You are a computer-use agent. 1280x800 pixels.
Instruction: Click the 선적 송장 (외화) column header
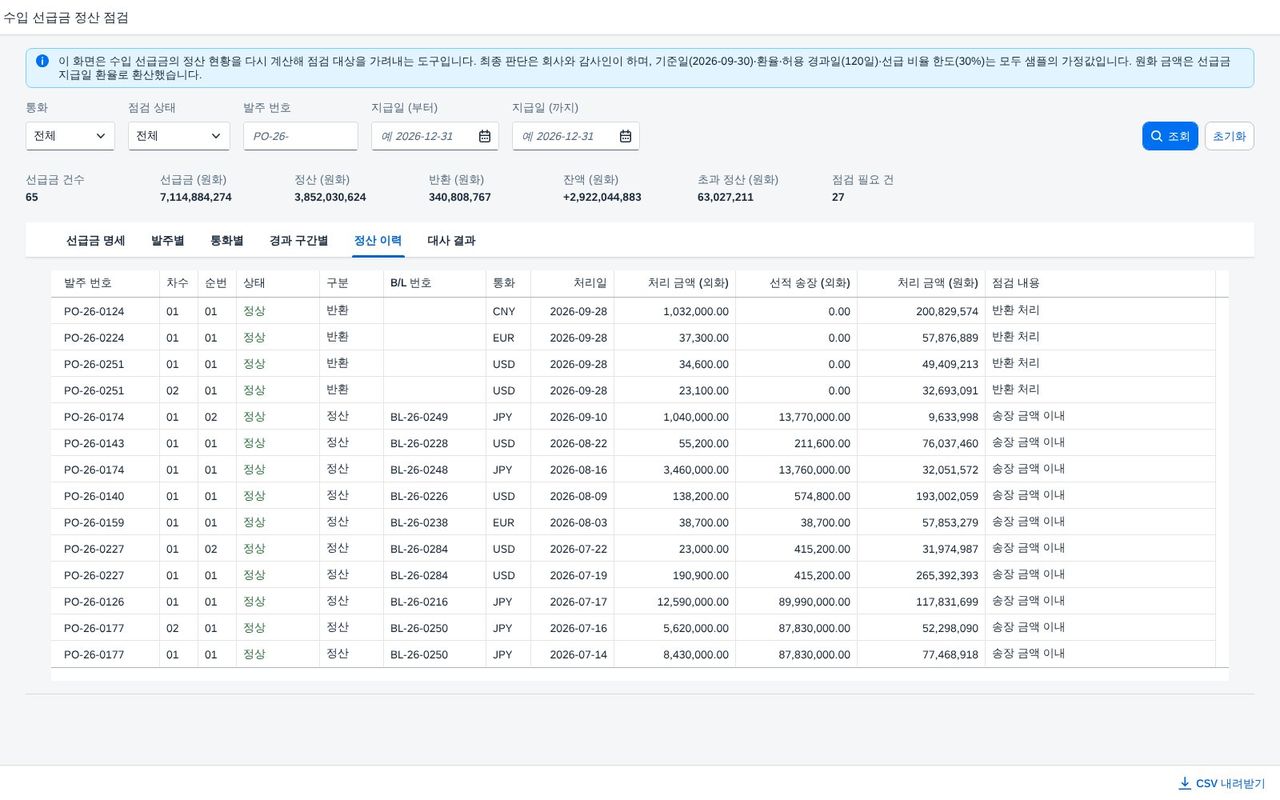pyautogui.click(x=796, y=283)
